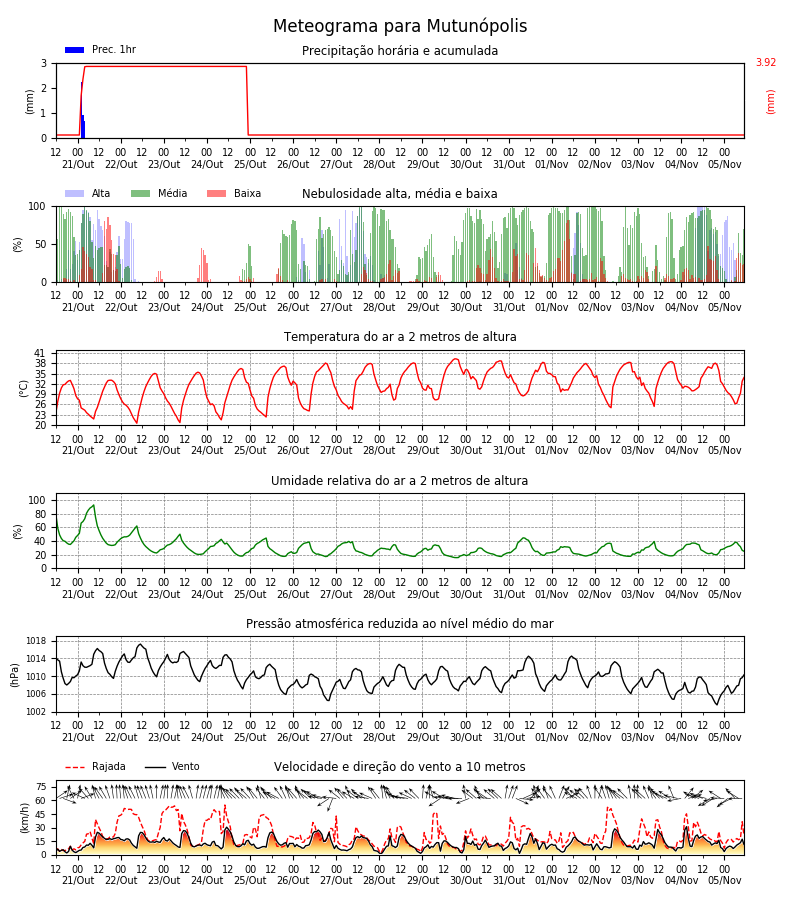Viewport: 800px width, 900px height.
Task: Click the 05/Nov label under wind chart
Action: click(x=724, y=880)
